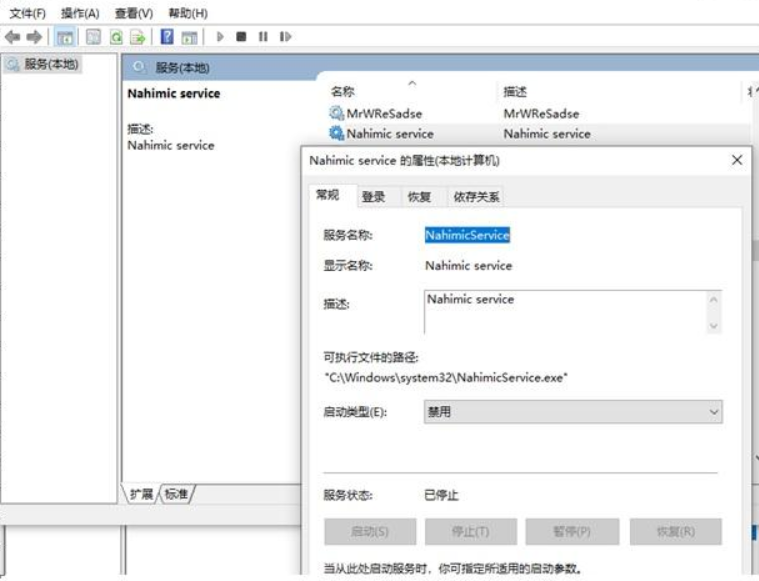Click the 暂停(P) button

click(572, 532)
